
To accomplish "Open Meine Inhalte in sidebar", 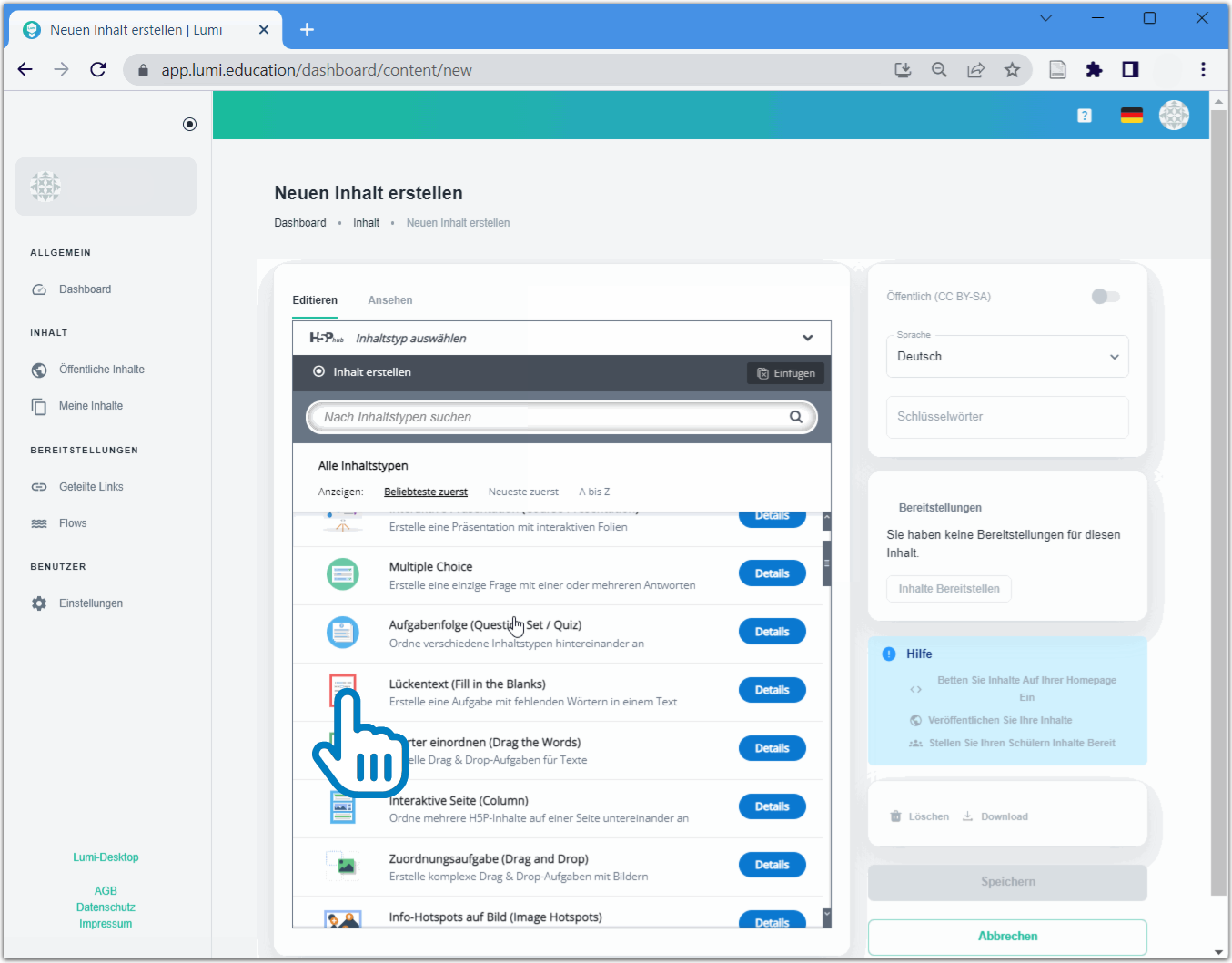I will click(x=90, y=406).
